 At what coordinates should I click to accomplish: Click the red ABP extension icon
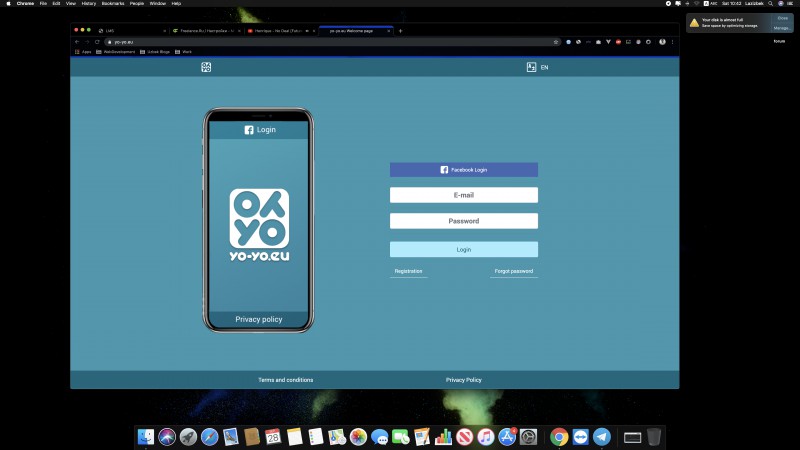[618, 42]
